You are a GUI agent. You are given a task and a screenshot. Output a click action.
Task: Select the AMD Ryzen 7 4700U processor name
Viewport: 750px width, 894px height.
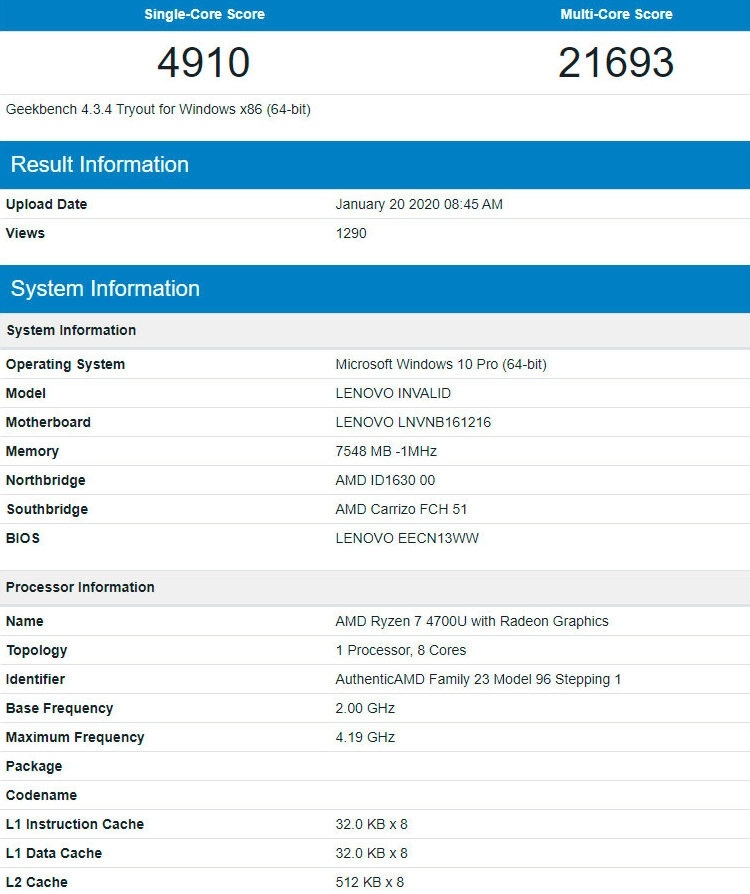[x=472, y=621]
